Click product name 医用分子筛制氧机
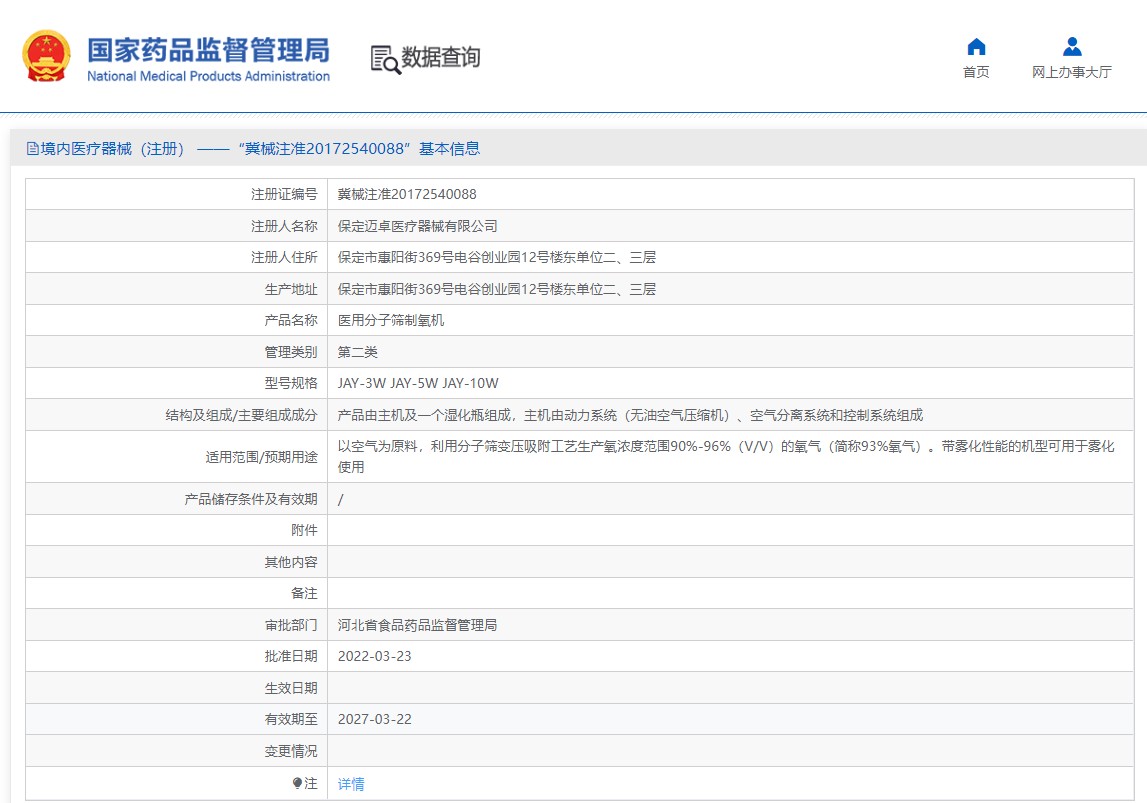 pyautogui.click(x=391, y=320)
